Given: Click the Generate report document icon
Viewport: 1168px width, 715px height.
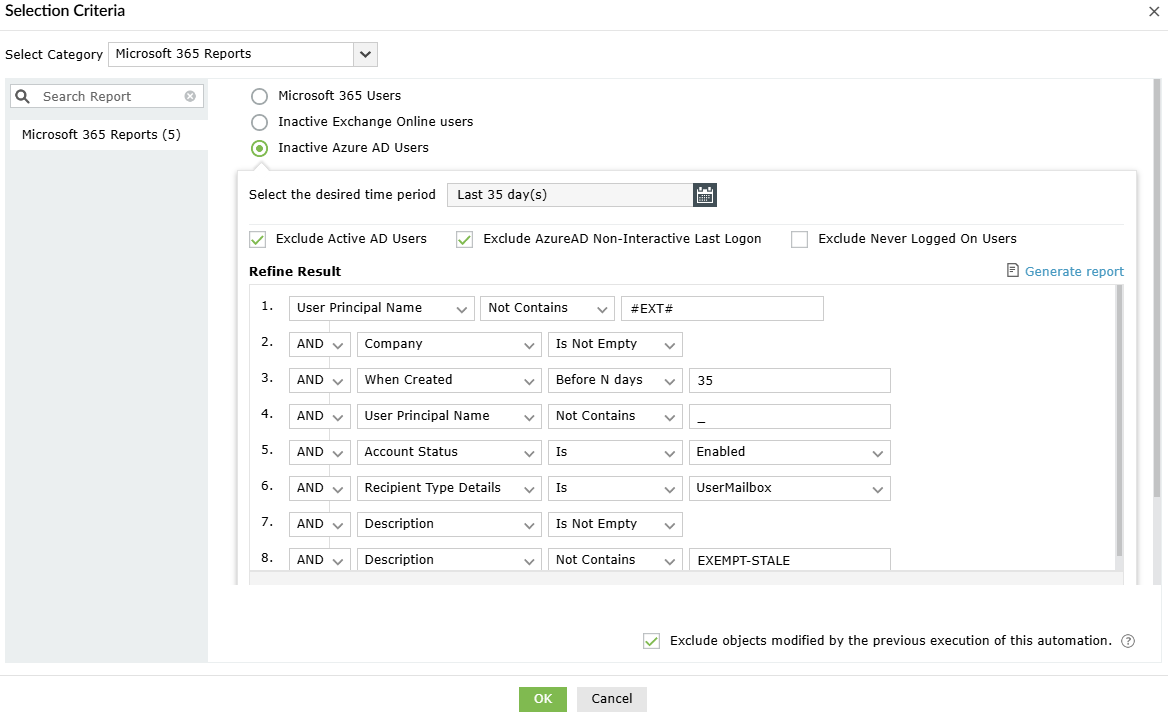Looking at the screenshot, I should tap(1013, 271).
